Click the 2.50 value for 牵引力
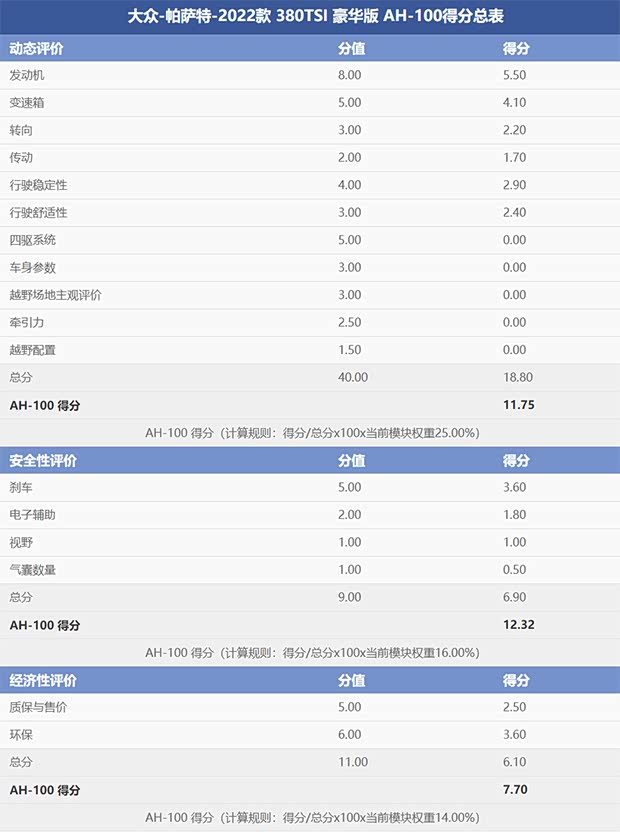 (349, 323)
